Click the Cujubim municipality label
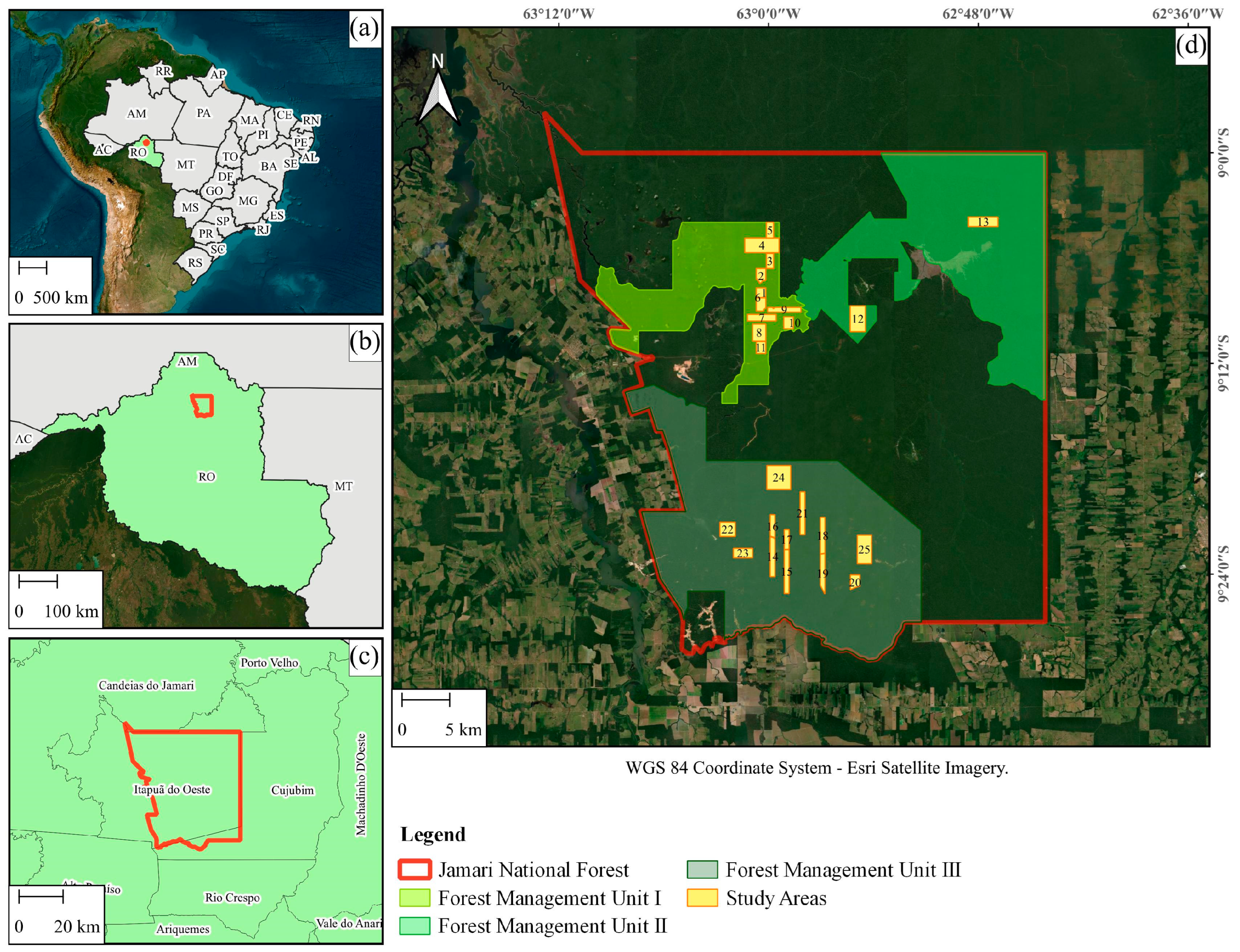The image size is (1240, 952). tap(292, 791)
